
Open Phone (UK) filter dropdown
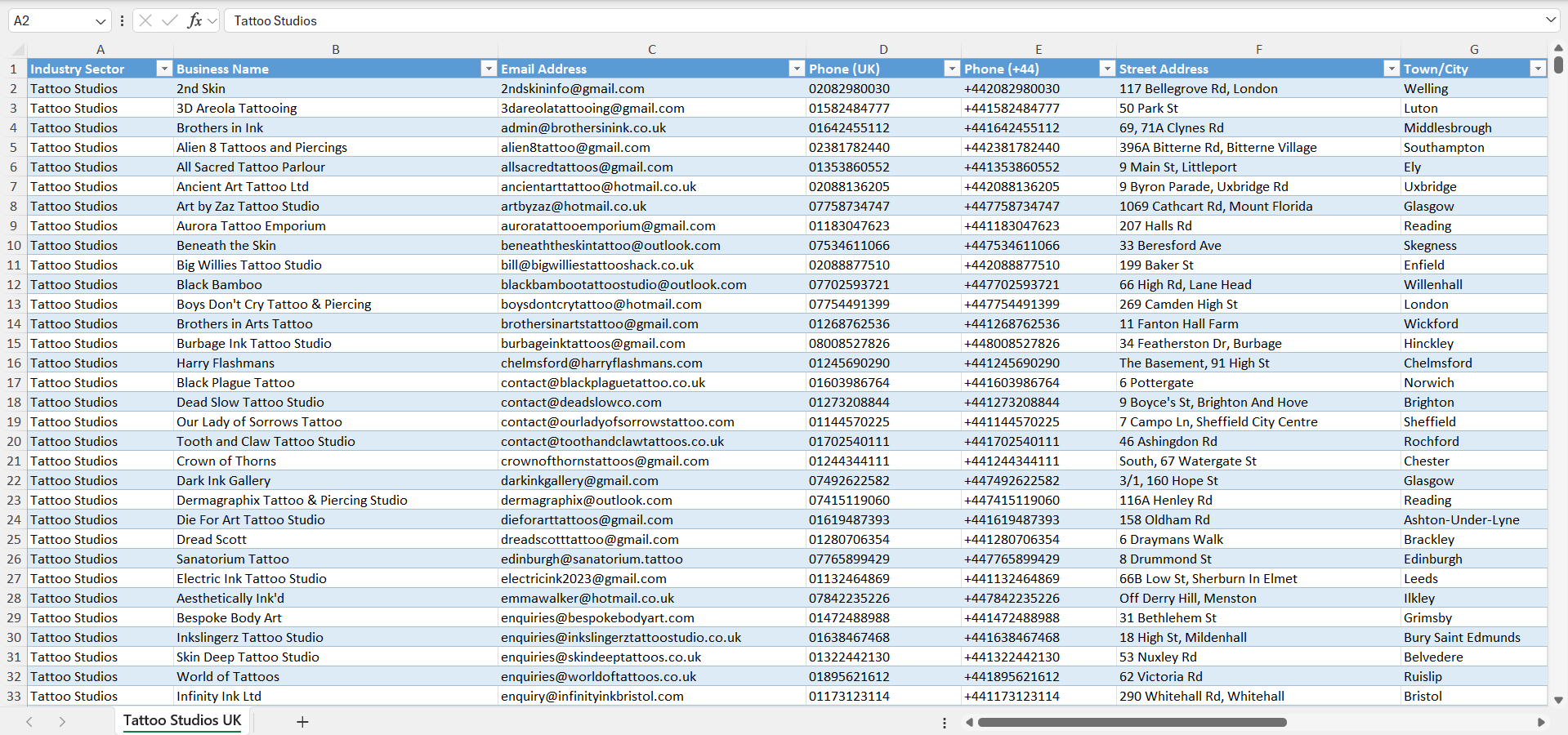click(x=952, y=69)
